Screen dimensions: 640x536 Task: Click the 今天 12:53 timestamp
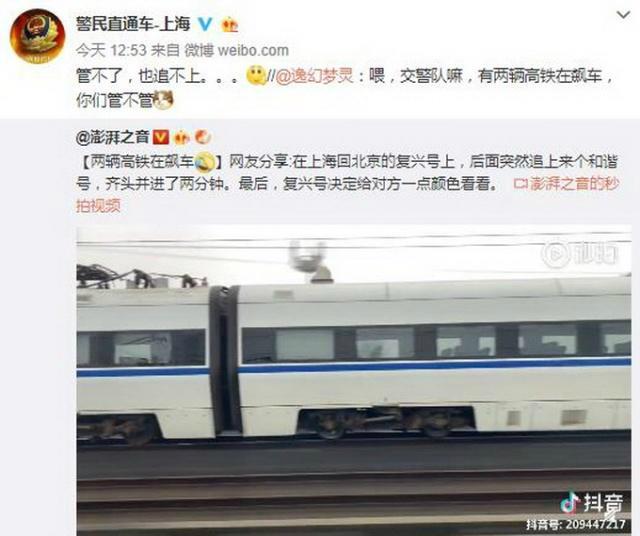(x=111, y=51)
